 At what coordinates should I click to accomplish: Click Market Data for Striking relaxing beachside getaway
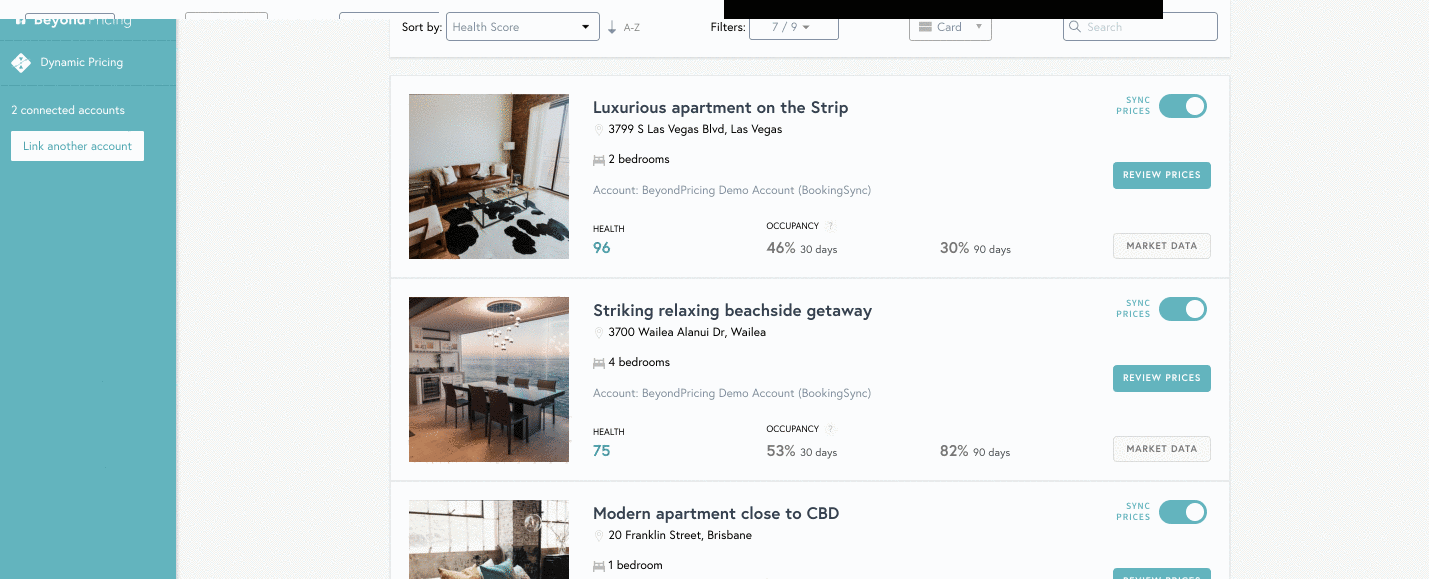click(x=1162, y=449)
